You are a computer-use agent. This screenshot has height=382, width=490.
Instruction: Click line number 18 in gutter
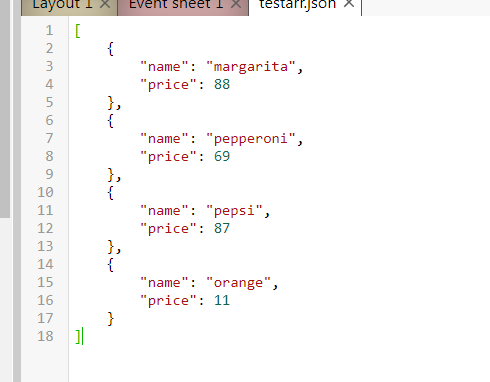point(45,336)
